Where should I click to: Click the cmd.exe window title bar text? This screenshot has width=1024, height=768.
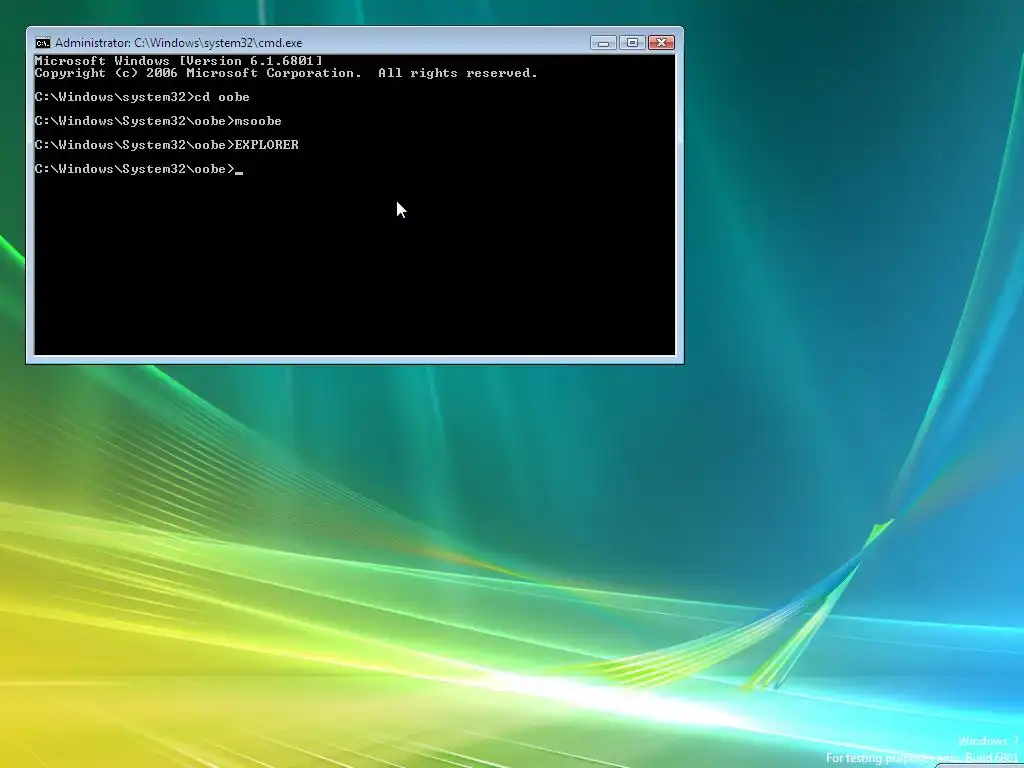178,43
